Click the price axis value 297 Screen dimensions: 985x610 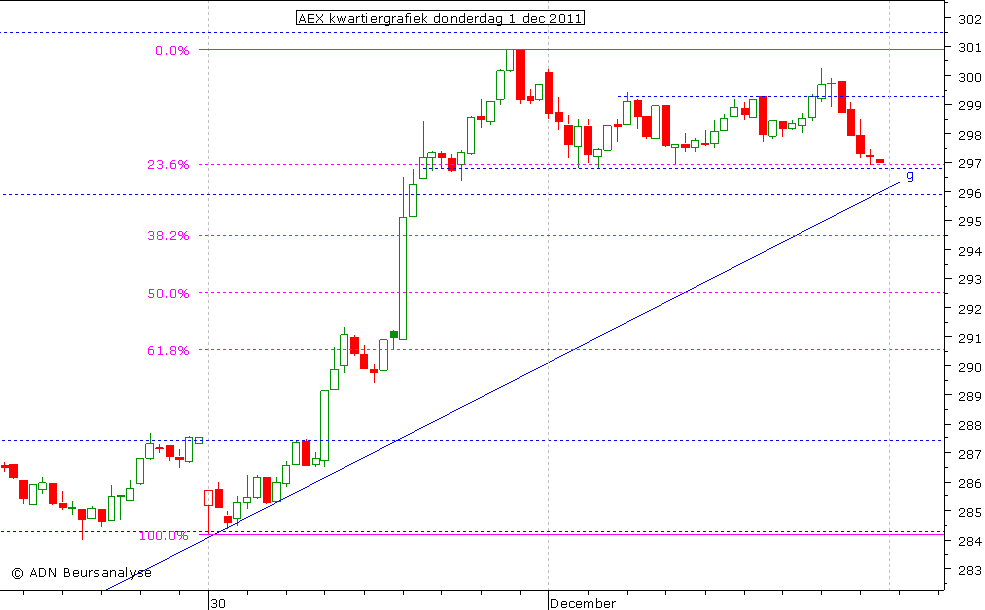point(970,164)
